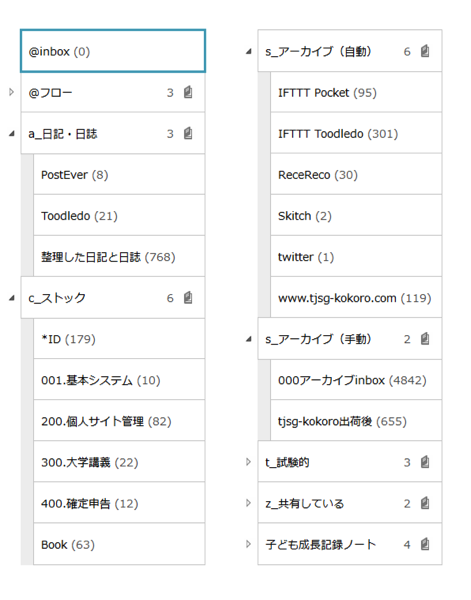Open the Book (63) notebook

(x=119, y=544)
